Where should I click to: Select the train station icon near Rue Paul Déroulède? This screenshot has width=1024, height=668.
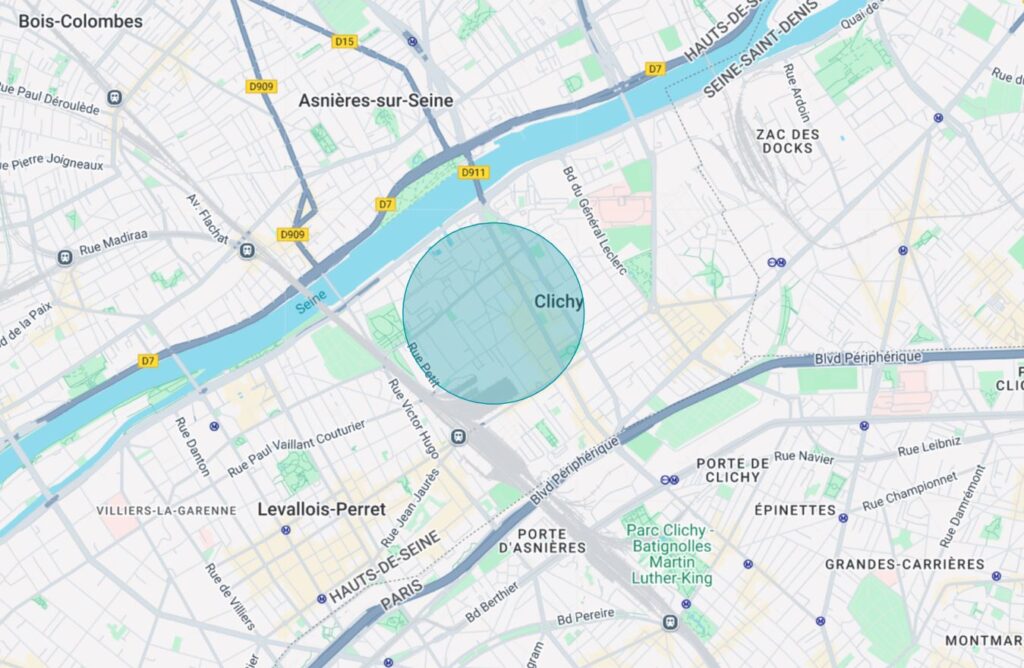pyautogui.click(x=115, y=98)
